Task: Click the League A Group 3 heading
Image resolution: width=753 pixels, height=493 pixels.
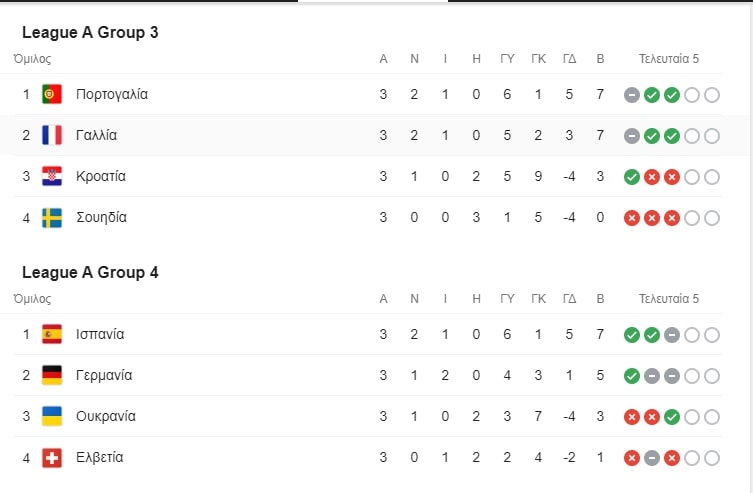Action: (90, 32)
